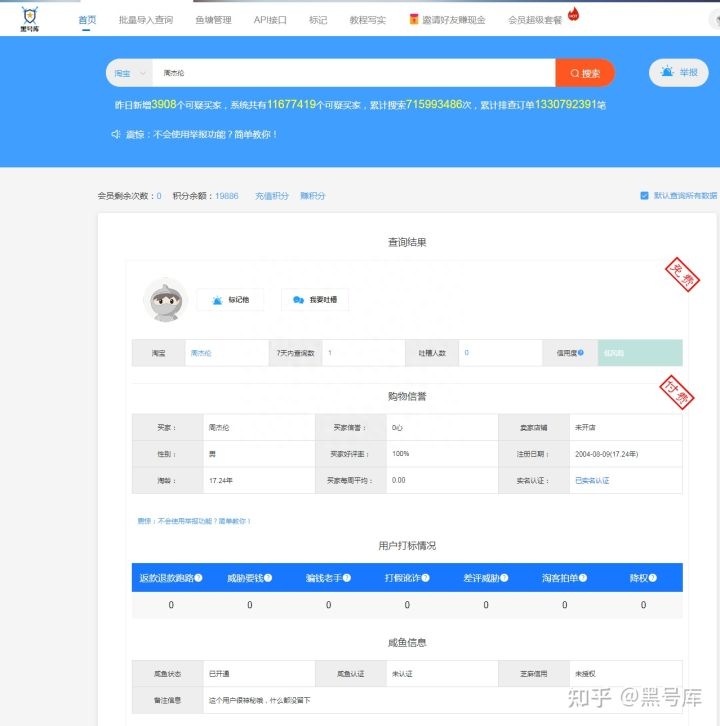Click the green 信用度 result cell
The width and height of the screenshot is (720, 726).
point(640,353)
